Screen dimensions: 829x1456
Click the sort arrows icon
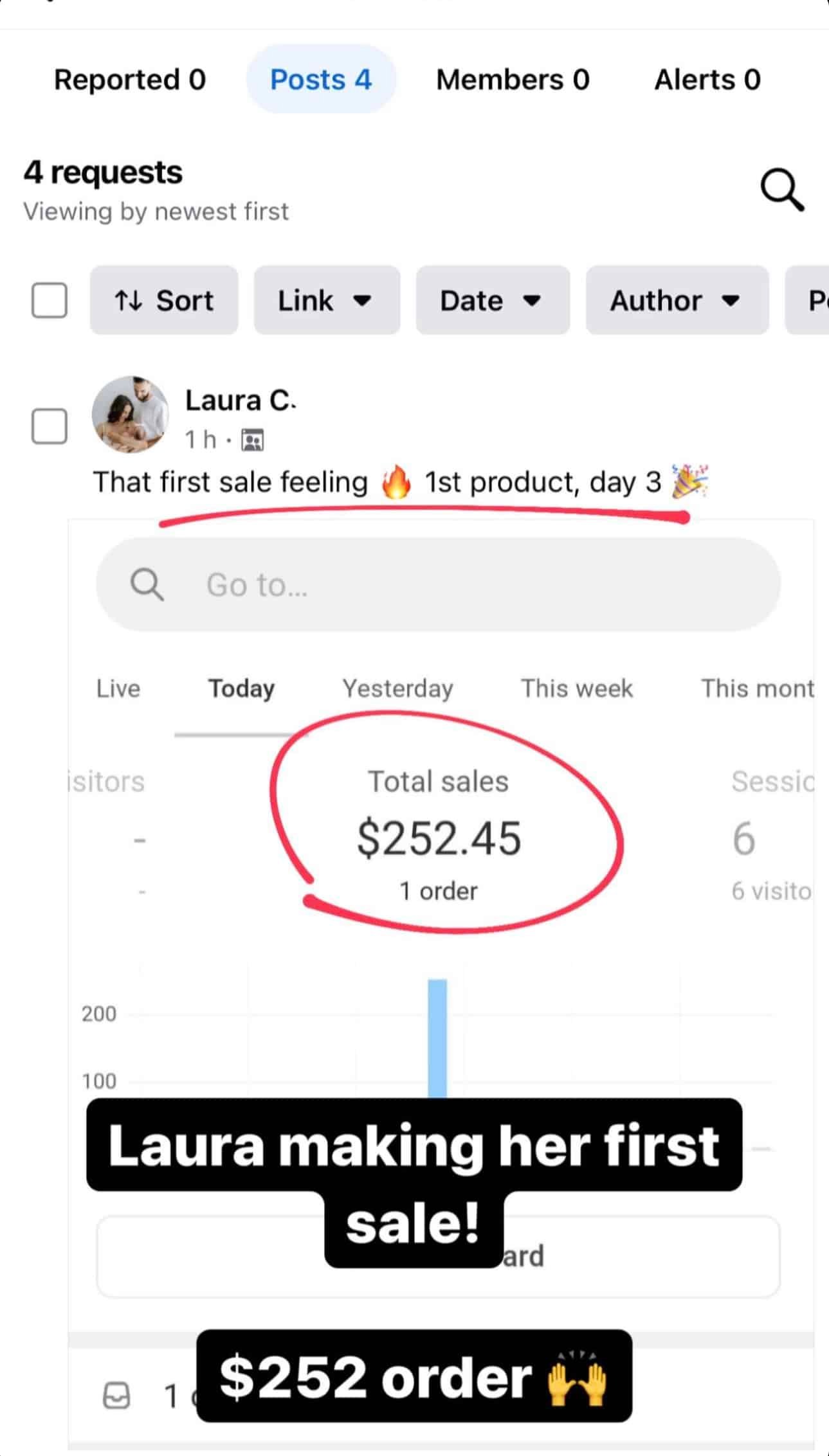tap(128, 300)
